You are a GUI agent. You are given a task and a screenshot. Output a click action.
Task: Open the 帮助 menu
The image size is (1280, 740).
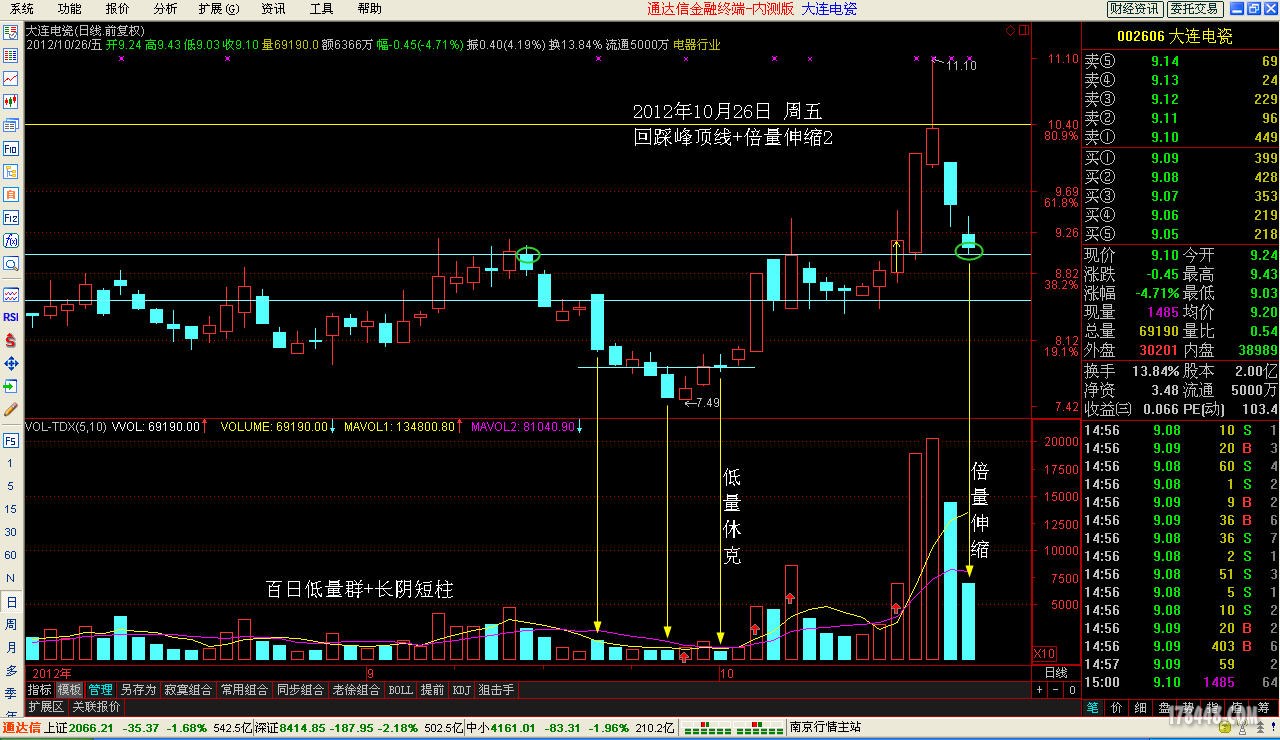pyautogui.click(x=369, y=9)
